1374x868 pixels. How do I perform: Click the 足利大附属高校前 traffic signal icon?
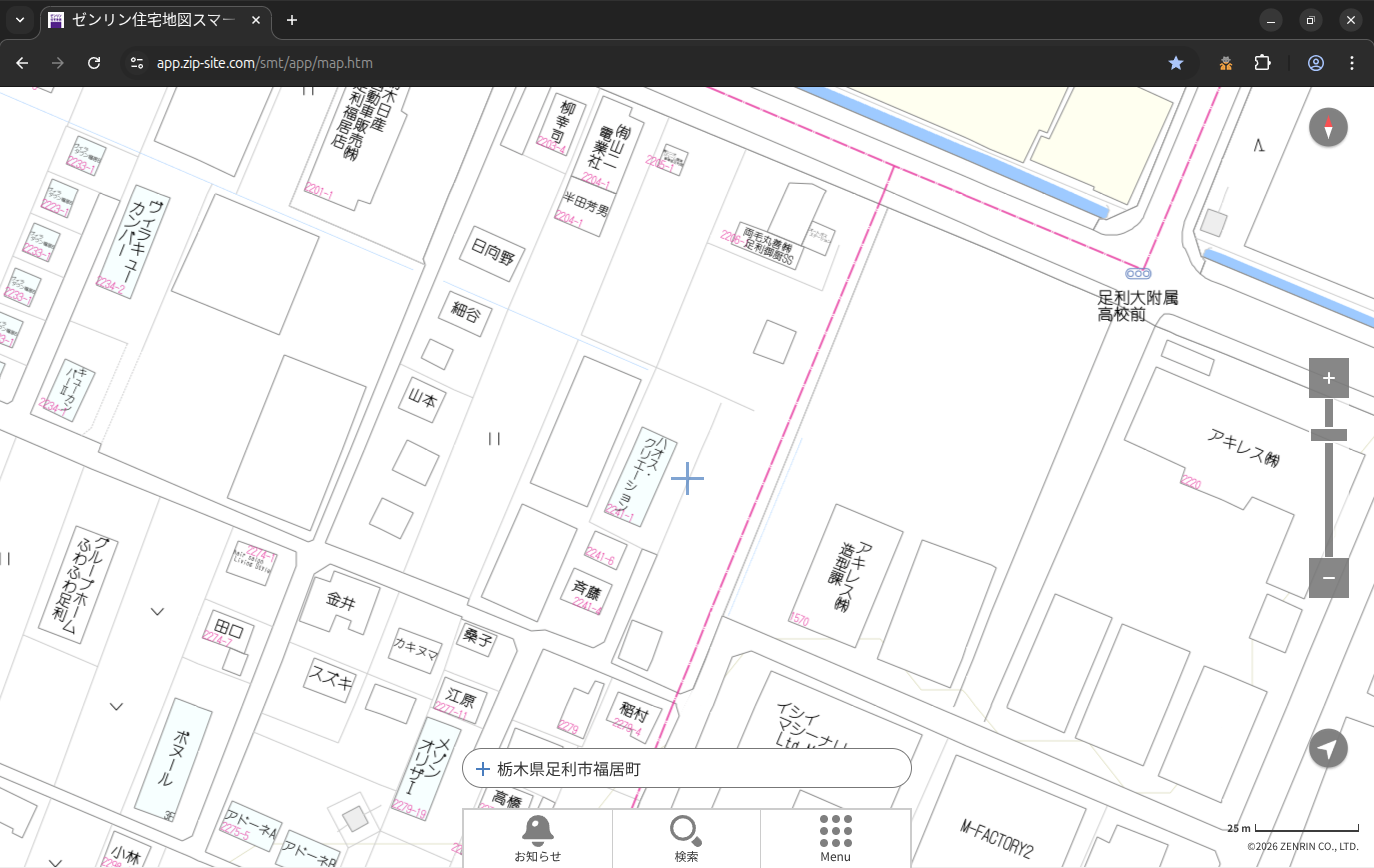1138,273
